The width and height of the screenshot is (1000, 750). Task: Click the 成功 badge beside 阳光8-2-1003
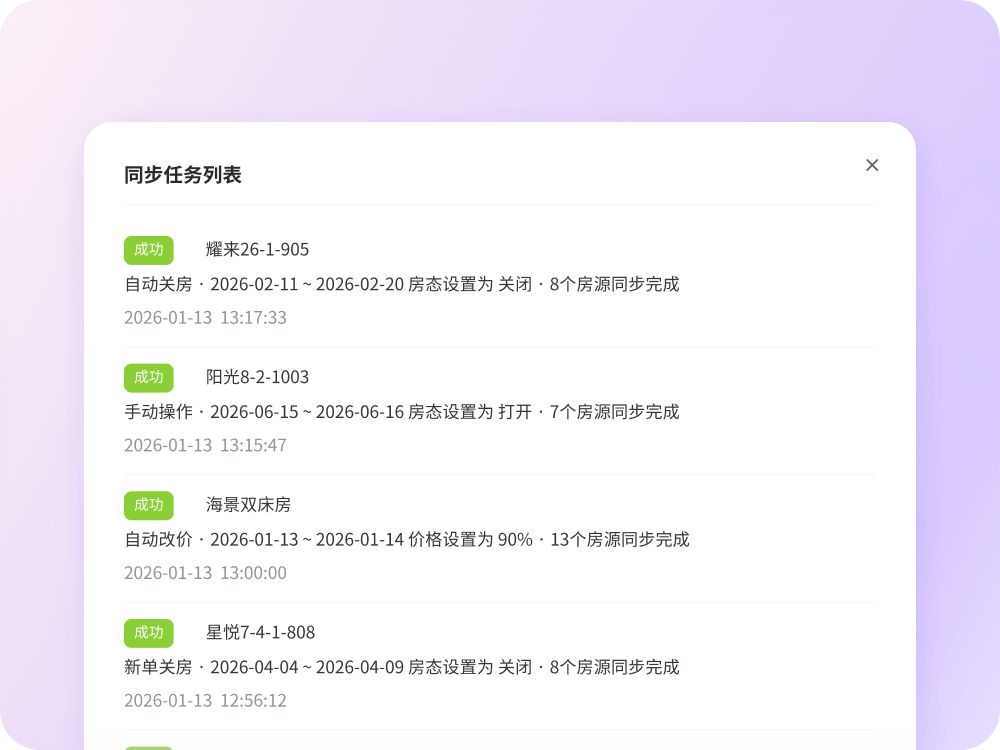[x=149, y=377]
